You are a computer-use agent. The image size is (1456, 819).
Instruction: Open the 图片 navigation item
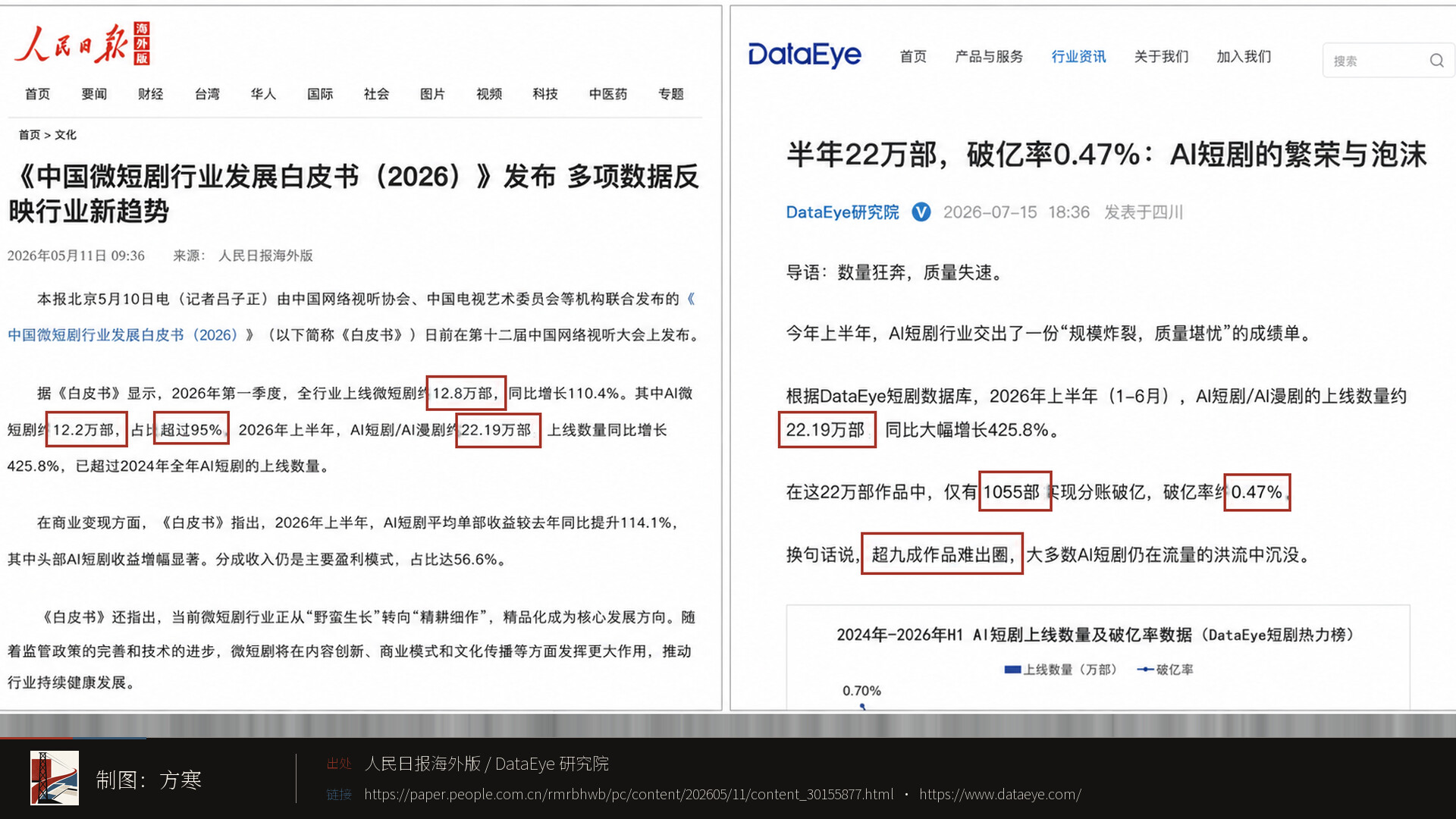(432, 94)
